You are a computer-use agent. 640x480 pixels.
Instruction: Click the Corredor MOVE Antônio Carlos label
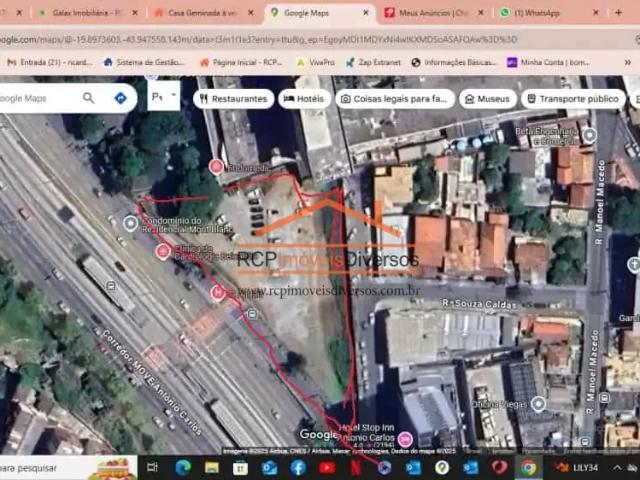pyautogui.click(x=151, y=382)
